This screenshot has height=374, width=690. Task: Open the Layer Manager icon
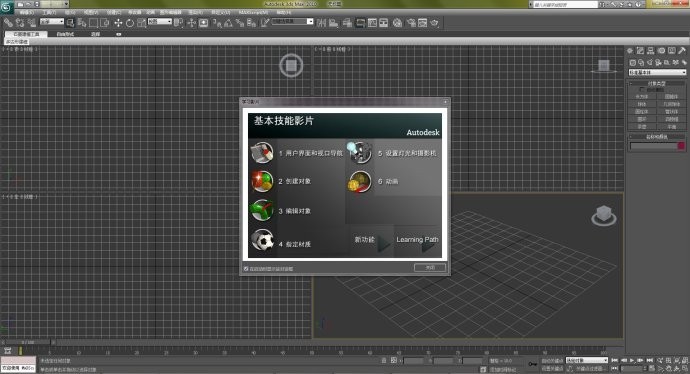coord(347,23)
